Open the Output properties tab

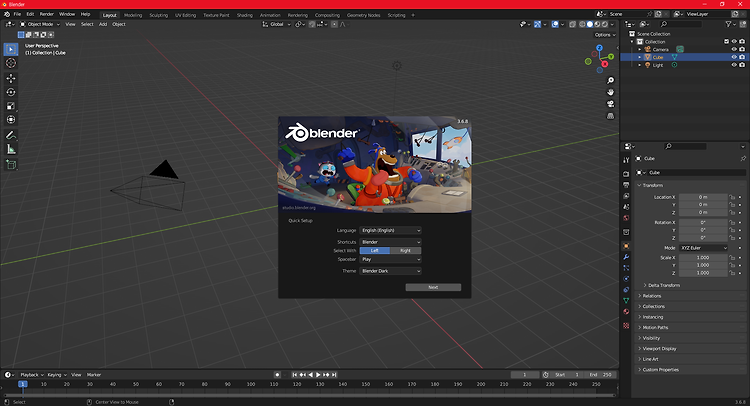click(626, 185)
